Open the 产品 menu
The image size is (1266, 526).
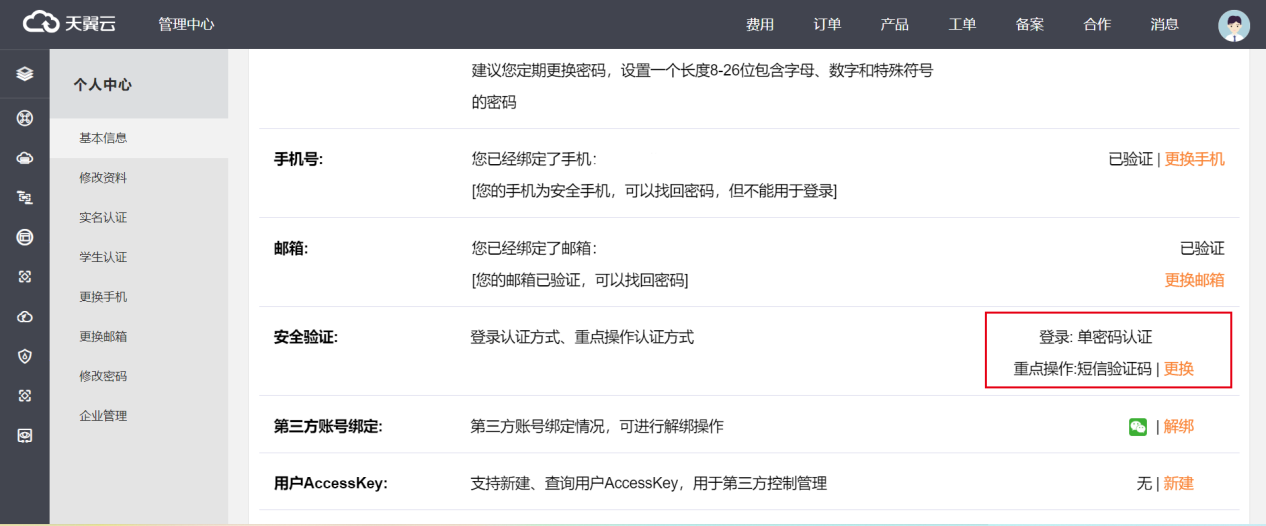(895, 24)
